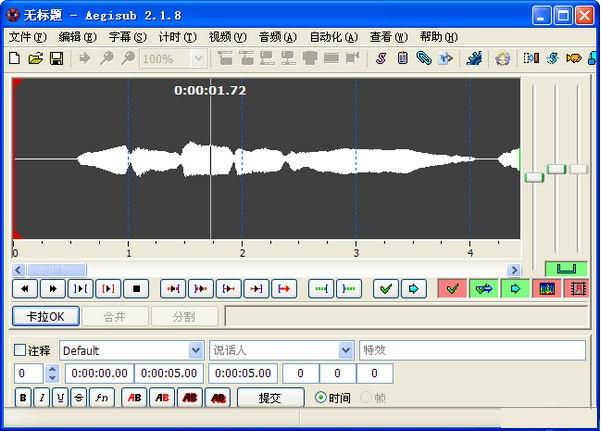Open font chooser with the fn button
The height and width of the screenshot is (431, 601).
pos(102,398)
